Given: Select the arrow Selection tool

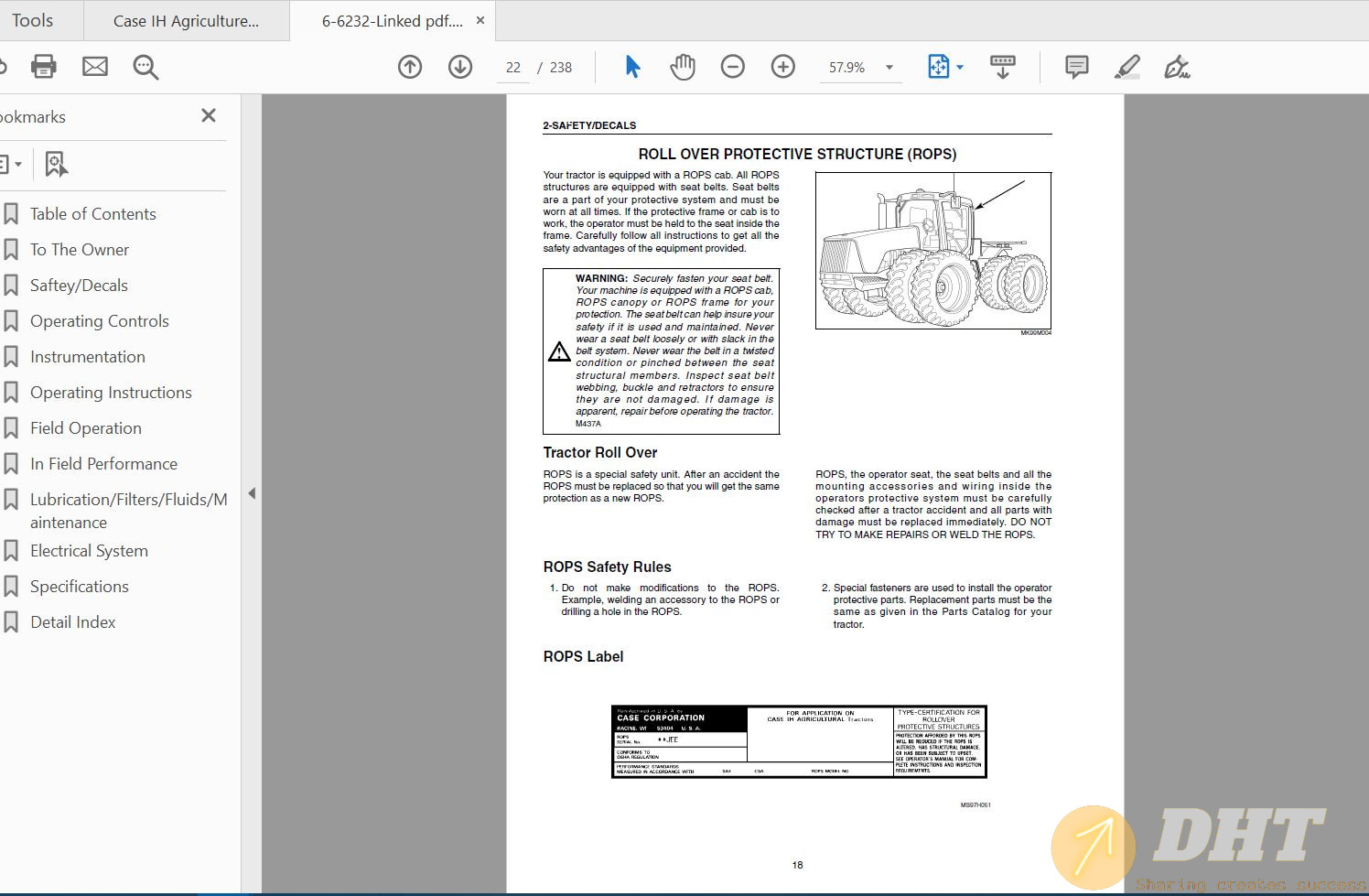Looking at the screenshot, I should point(632,67).
